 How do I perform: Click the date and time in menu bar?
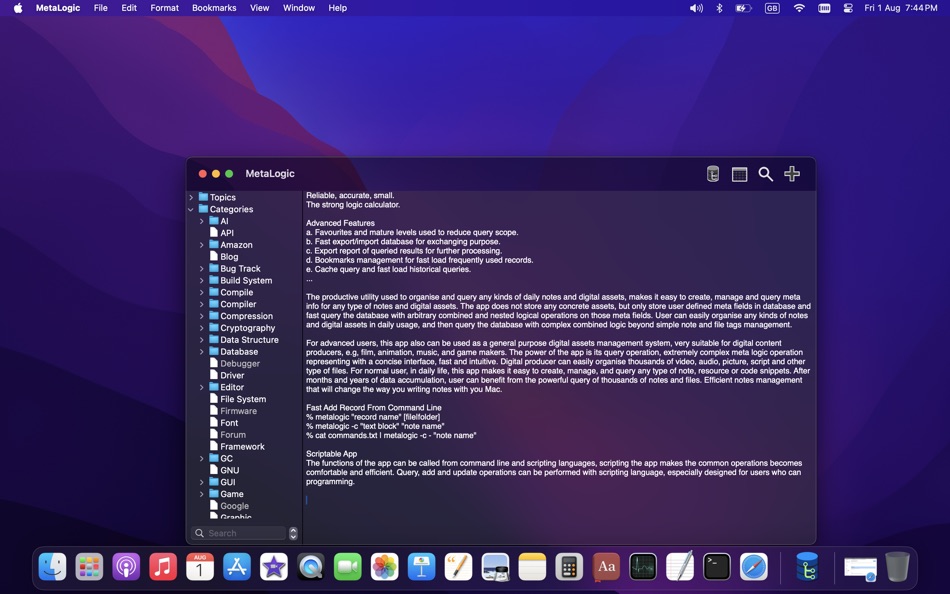click(900, 8)
